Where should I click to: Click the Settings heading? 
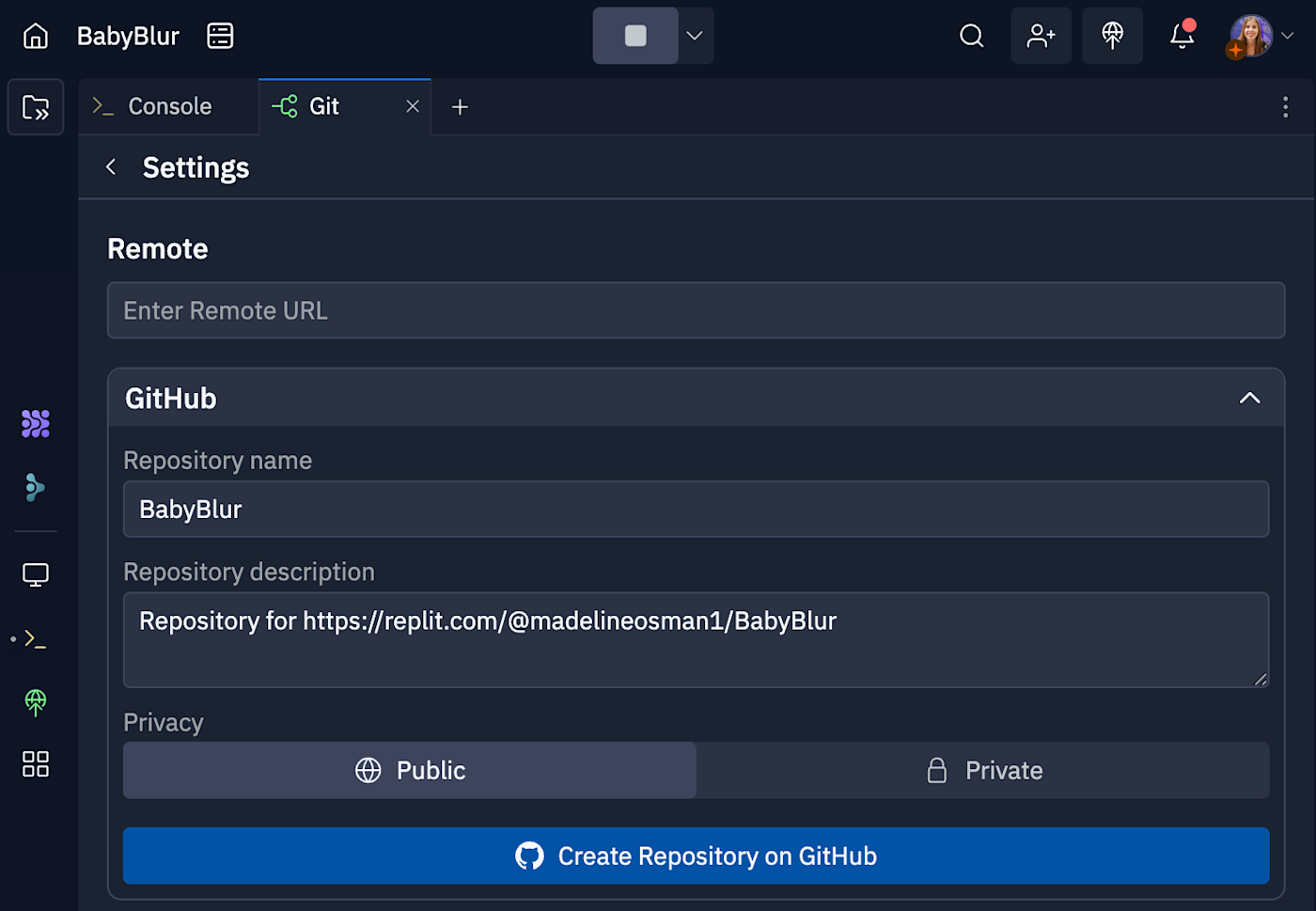pyautogui.click(x=196, y=167)
